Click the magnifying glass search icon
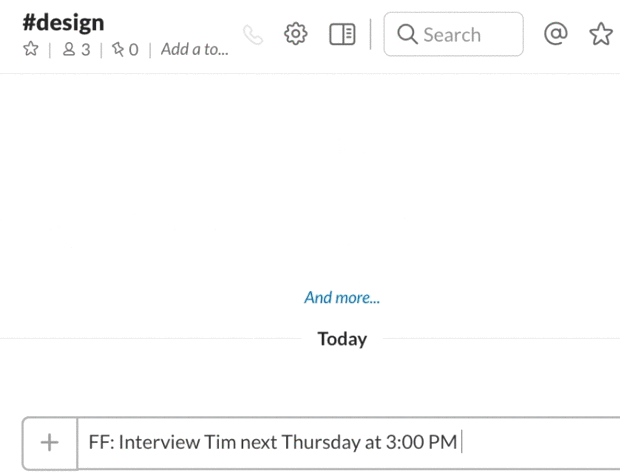This screenshot has height=474, width=620. (x=407, y=35)
